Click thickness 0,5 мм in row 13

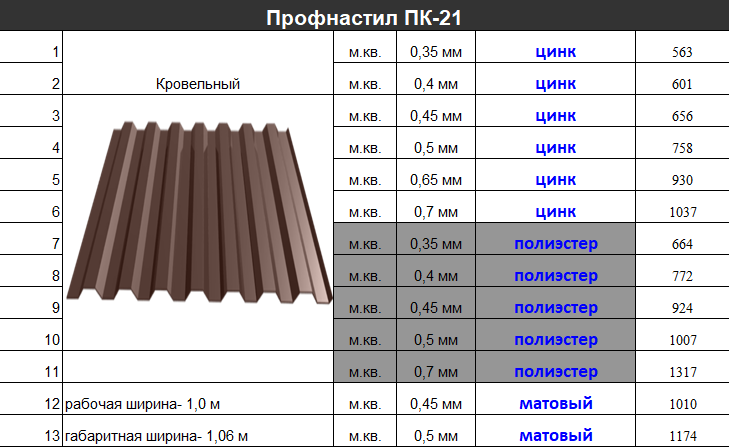tap(436, 436)
